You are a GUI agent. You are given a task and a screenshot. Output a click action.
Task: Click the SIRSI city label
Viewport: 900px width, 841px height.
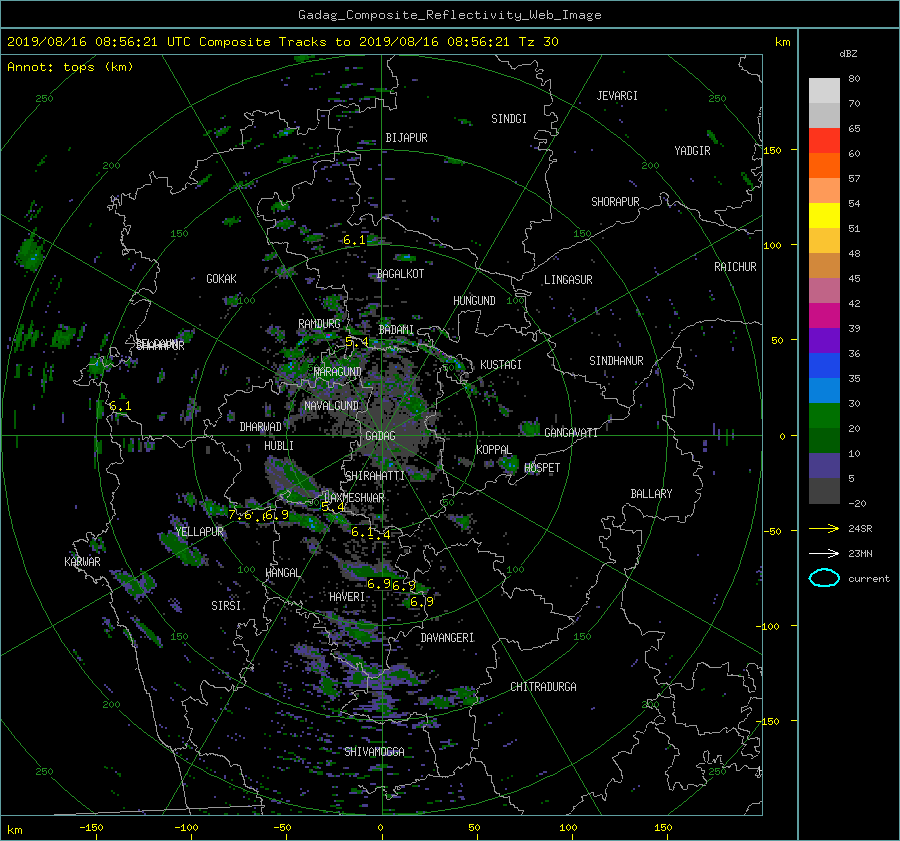click(x=226, y=606)
